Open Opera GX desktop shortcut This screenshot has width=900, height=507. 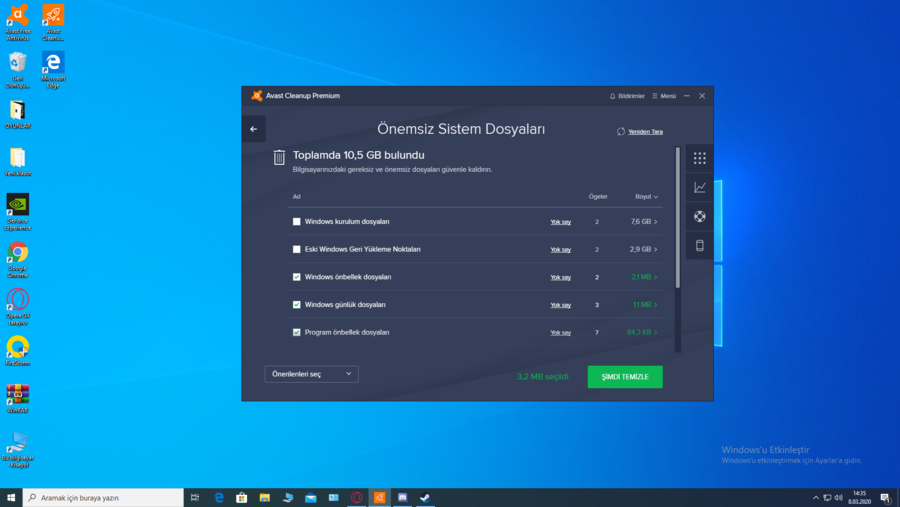[18, 307]
